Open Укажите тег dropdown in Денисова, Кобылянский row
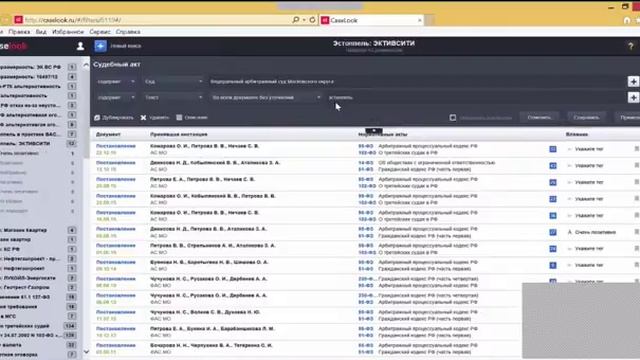This screenshot has height=360, width=640. 586,166
